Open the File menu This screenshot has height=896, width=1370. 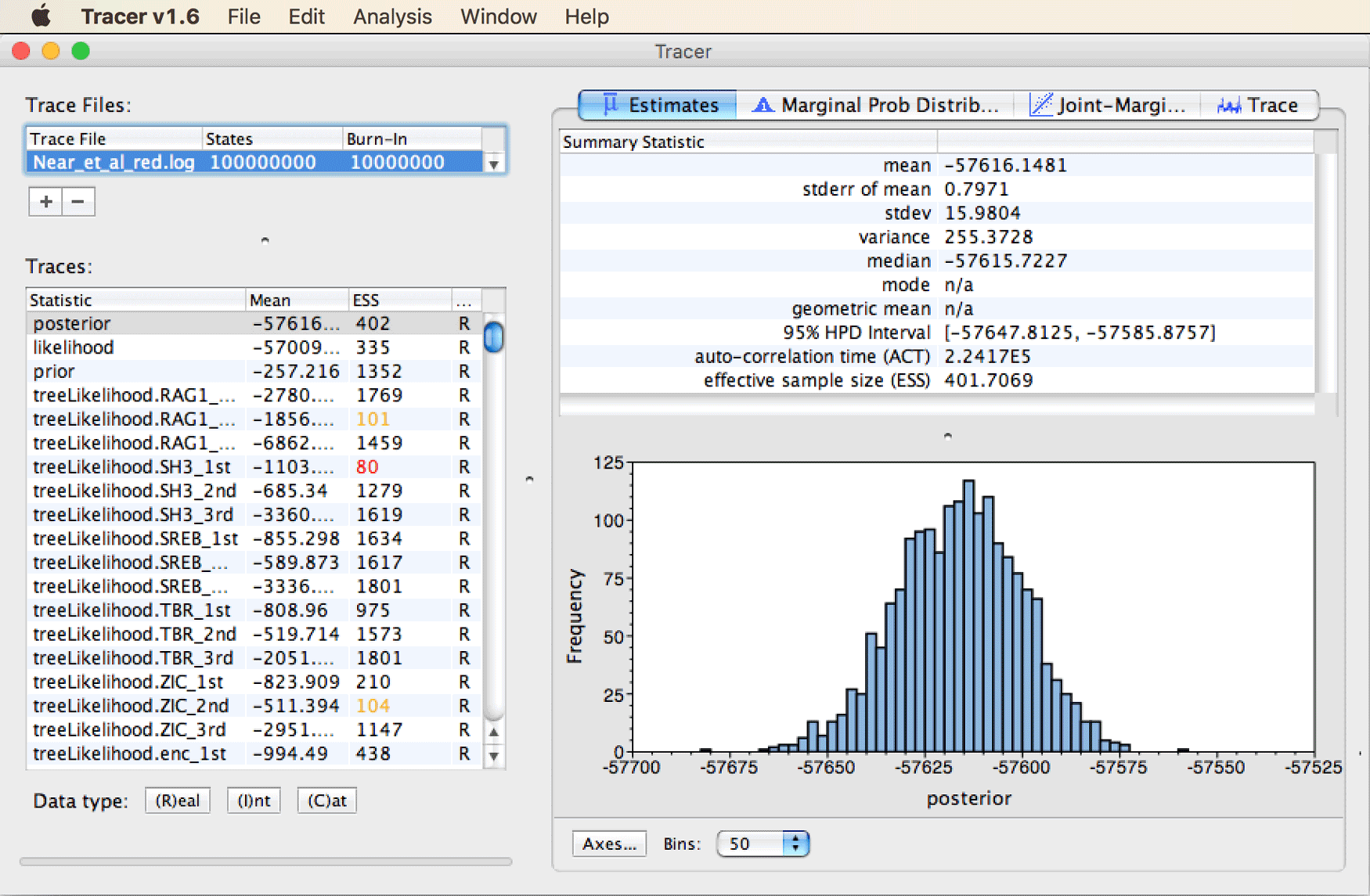pos(243,16)
